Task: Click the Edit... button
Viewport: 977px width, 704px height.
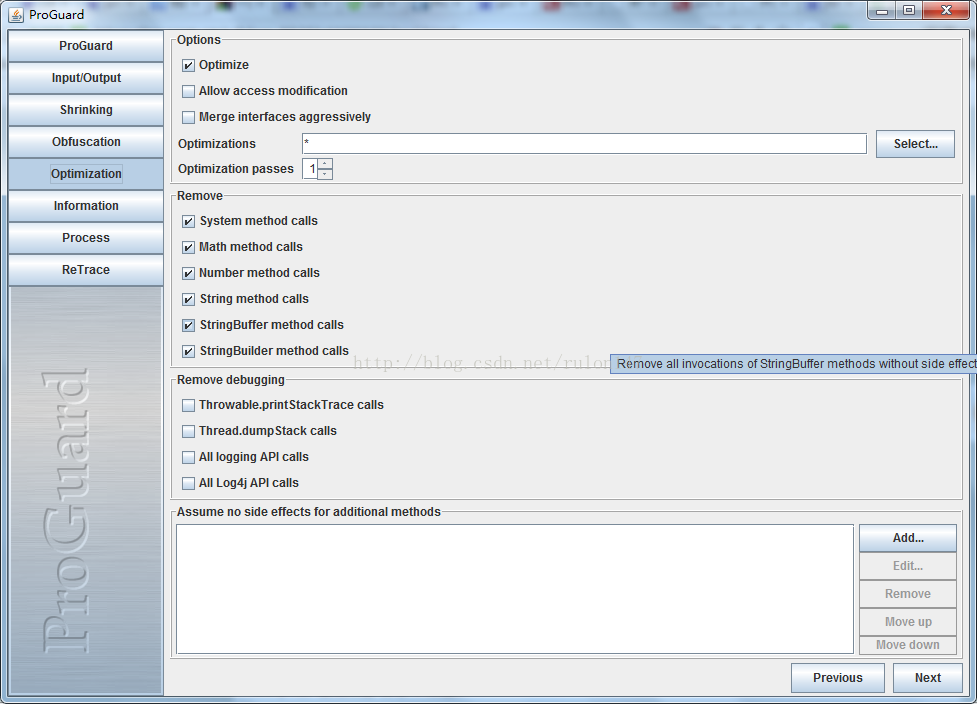Action: pos(908,566)
